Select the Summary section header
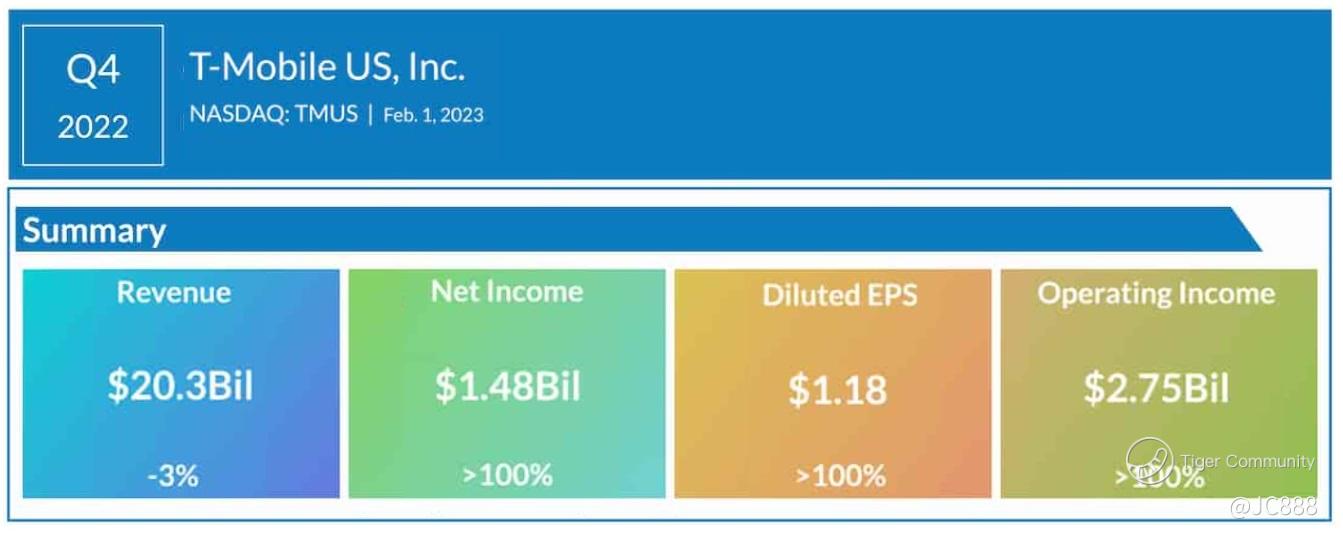This screenshot has width=1343, height=536. click(x=94, y=231)
